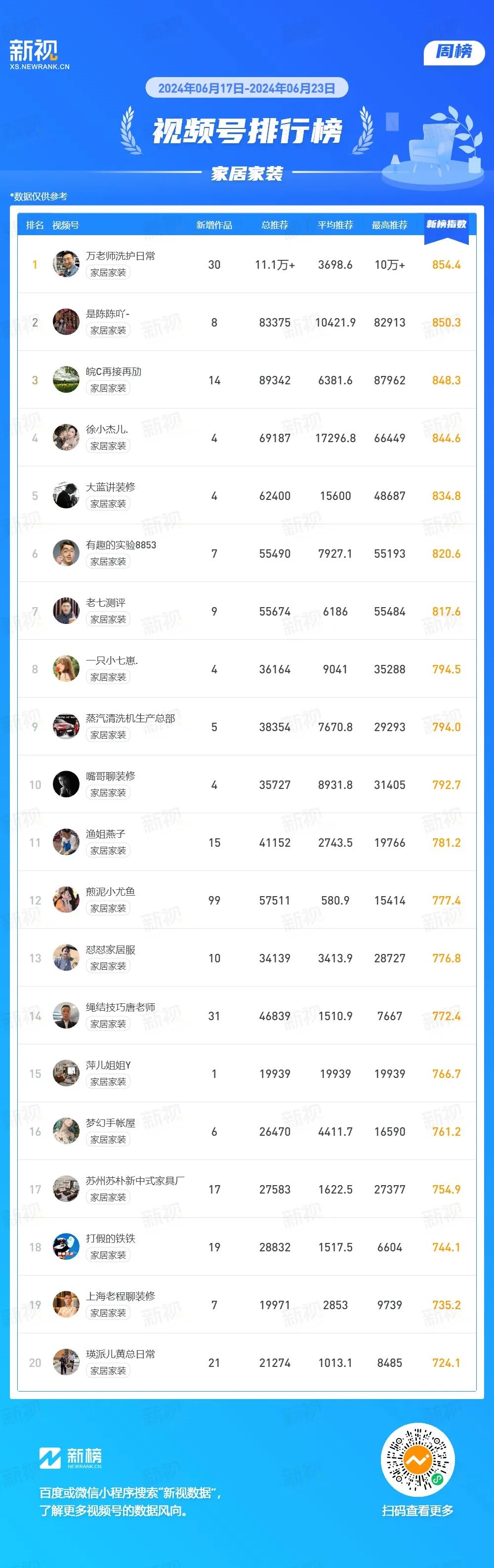Select avatar of 蒸汽清洗机生产总部
This screenshot has height=1568, width=494.
pos(66,726)
